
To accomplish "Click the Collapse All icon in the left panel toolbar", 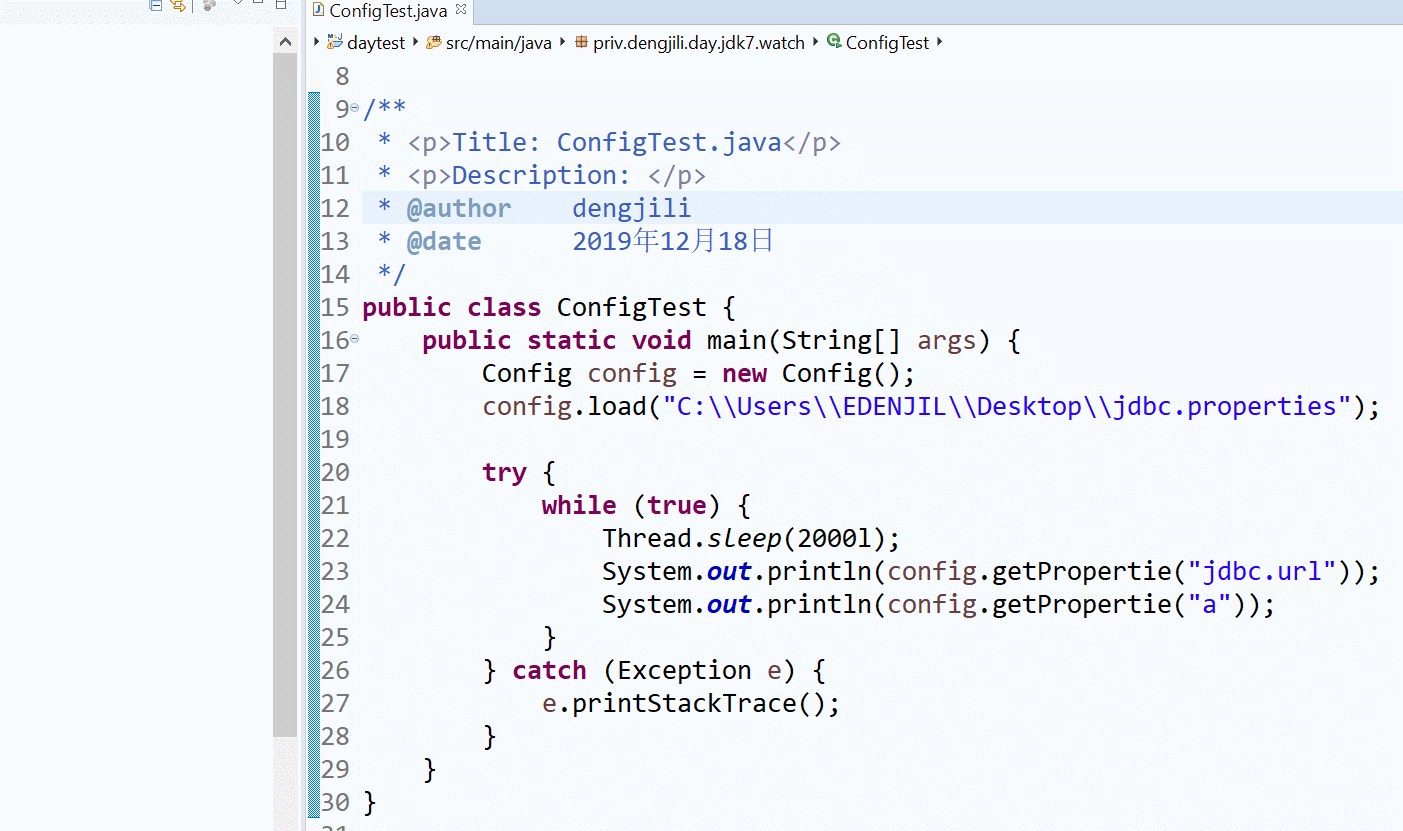I will 155,5.
